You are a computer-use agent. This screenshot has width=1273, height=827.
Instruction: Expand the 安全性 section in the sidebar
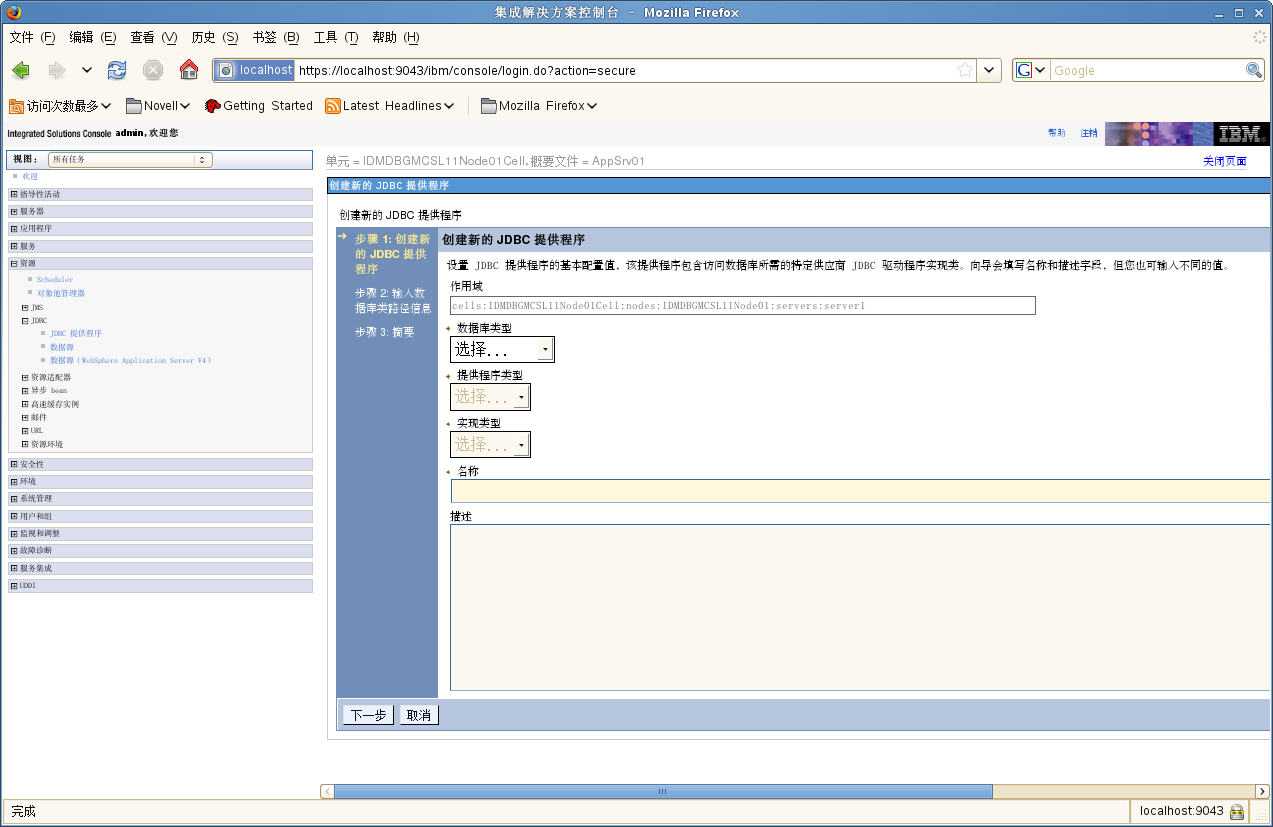[x=14, y=464]
